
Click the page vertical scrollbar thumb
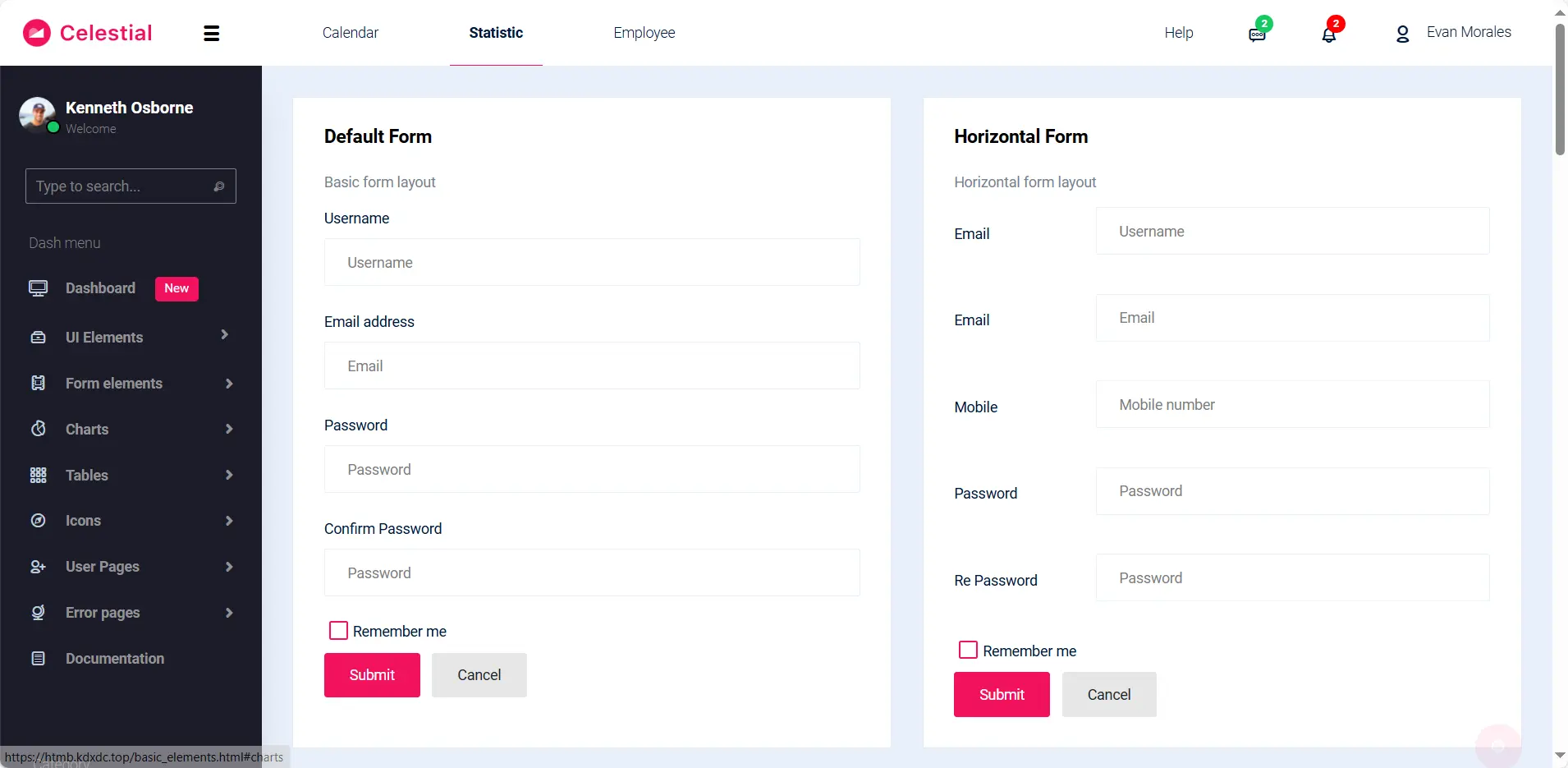point(1560,89)
